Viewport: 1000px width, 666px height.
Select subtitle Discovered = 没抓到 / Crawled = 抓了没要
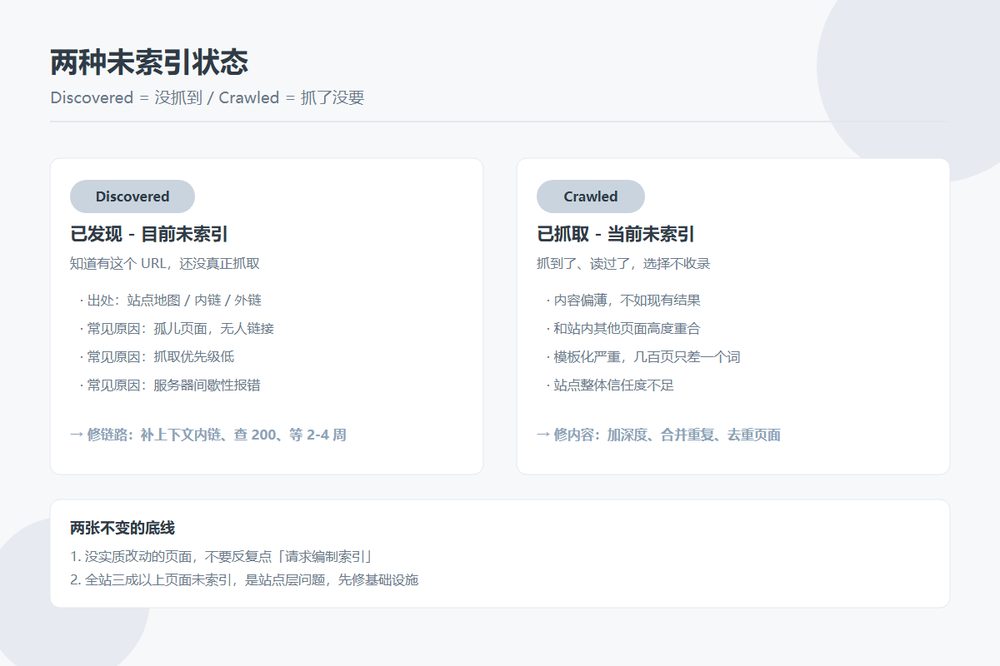tap(207, 98)
